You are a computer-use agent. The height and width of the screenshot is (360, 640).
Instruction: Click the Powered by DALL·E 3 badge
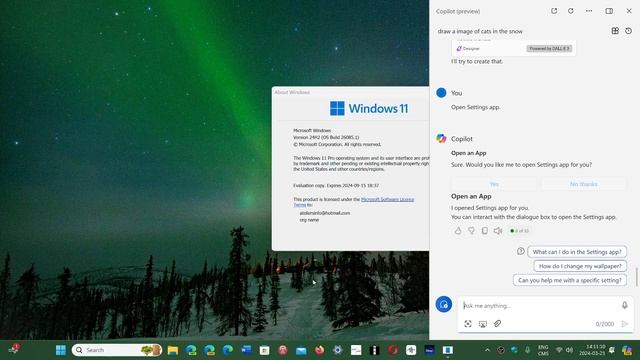tap(549, 49)
